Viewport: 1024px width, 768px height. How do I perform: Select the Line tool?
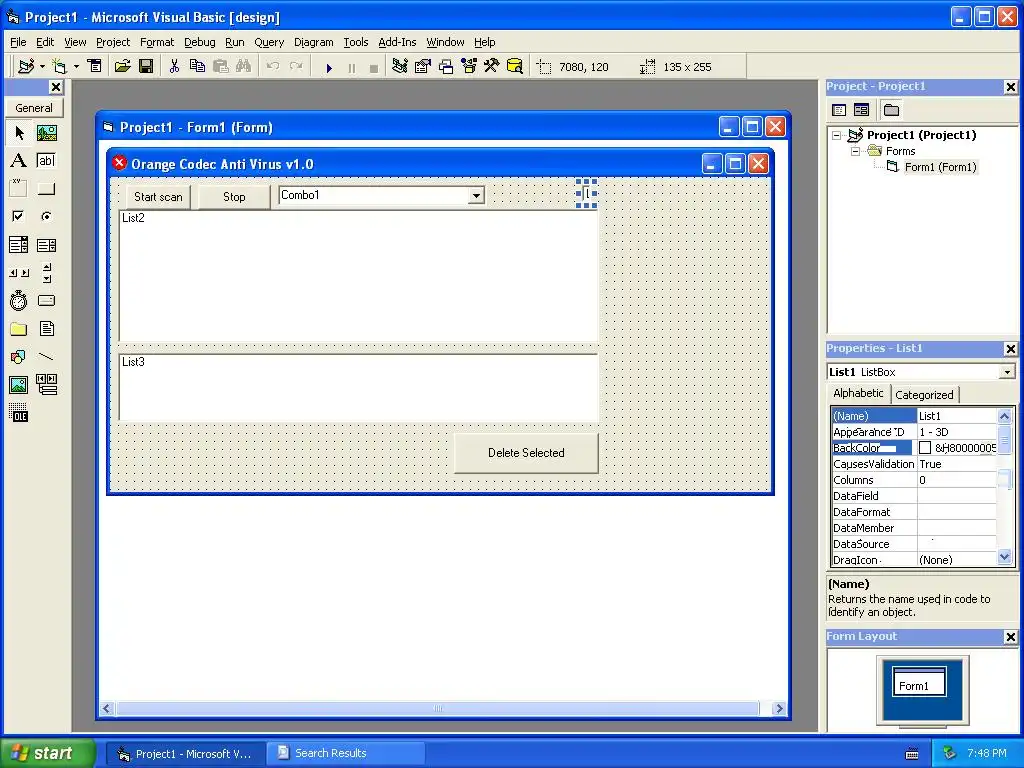pyautogui.click(x=46, y=357)
